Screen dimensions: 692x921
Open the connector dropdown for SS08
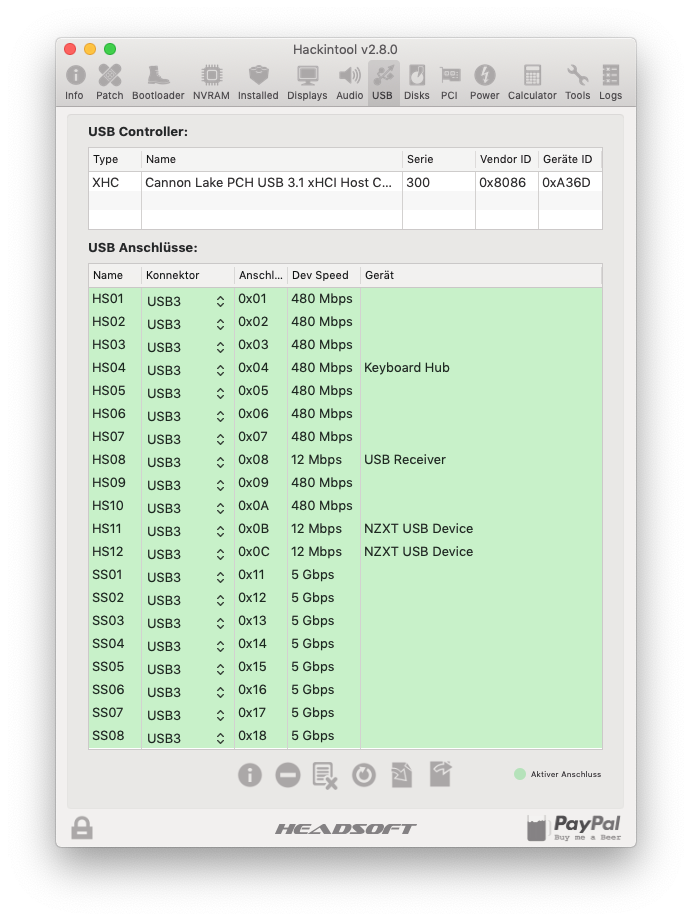coord(186,738)
